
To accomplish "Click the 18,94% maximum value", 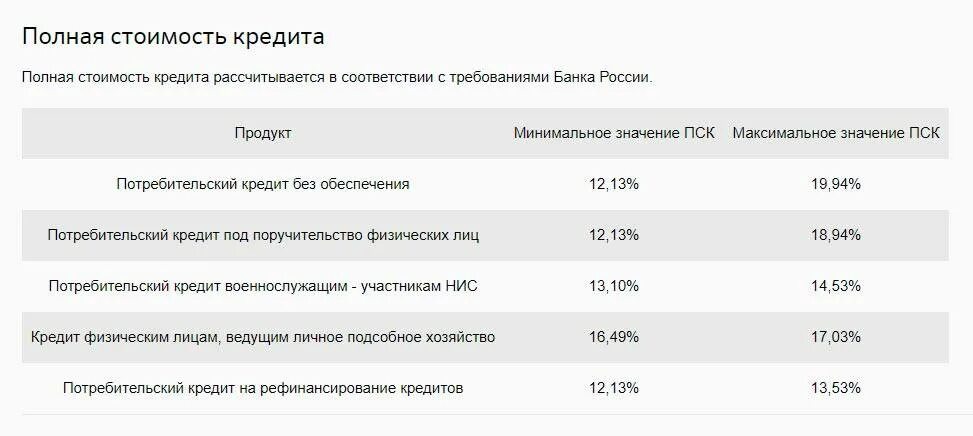I will click(836, 235).
